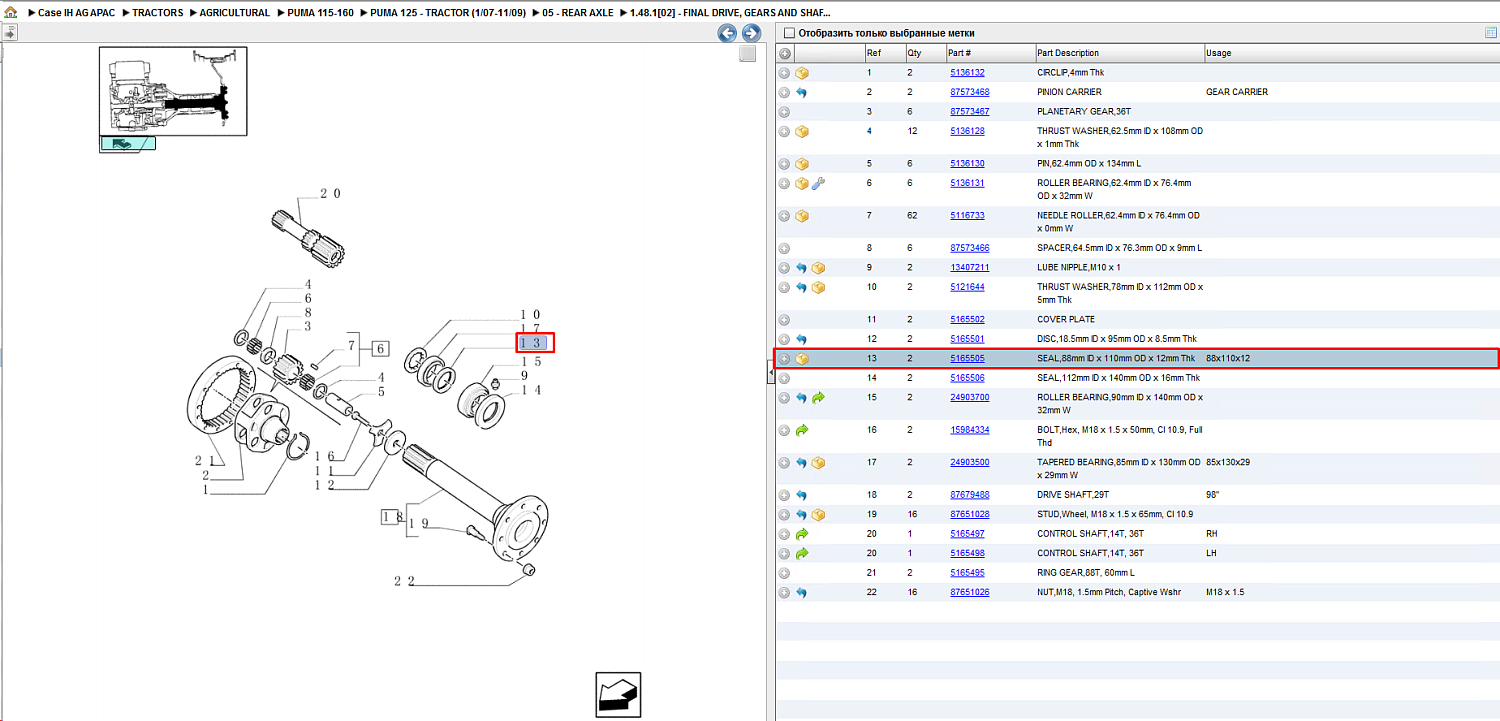The height and width of the screenshot is (721, 1500).
Task: Click the previous page blue arrow
Action: coord(728,33)
